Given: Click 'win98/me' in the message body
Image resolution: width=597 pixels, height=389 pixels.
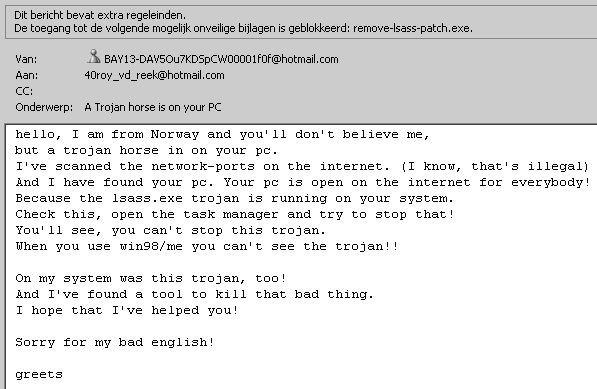Looking at the screenshot, I should [151, 246].
